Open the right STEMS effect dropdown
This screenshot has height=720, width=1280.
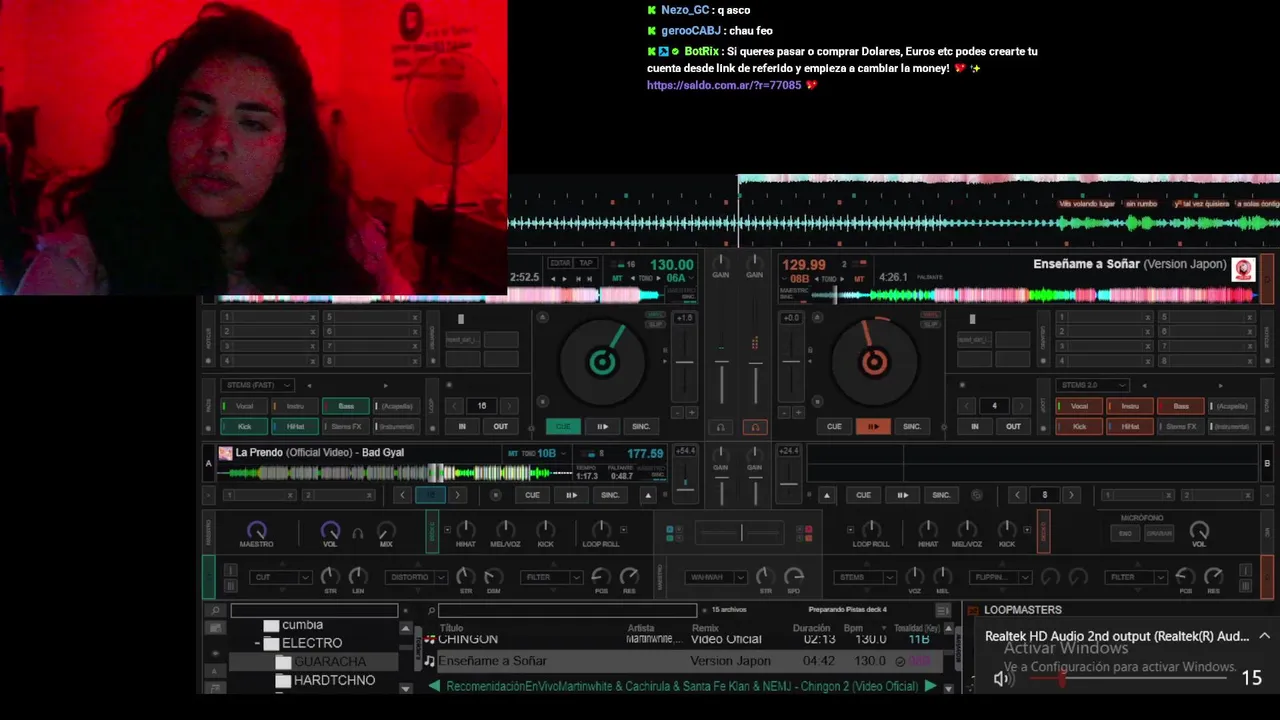coord(866,577)
